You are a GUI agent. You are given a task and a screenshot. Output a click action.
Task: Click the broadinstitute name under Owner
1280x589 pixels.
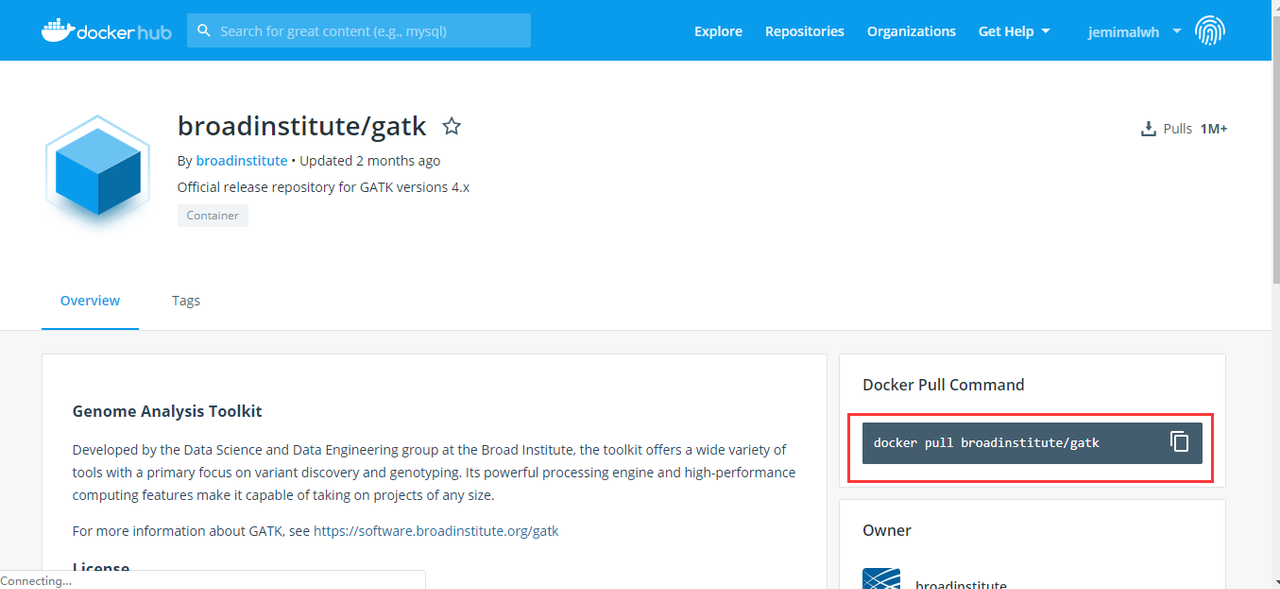tap(961, 584)
